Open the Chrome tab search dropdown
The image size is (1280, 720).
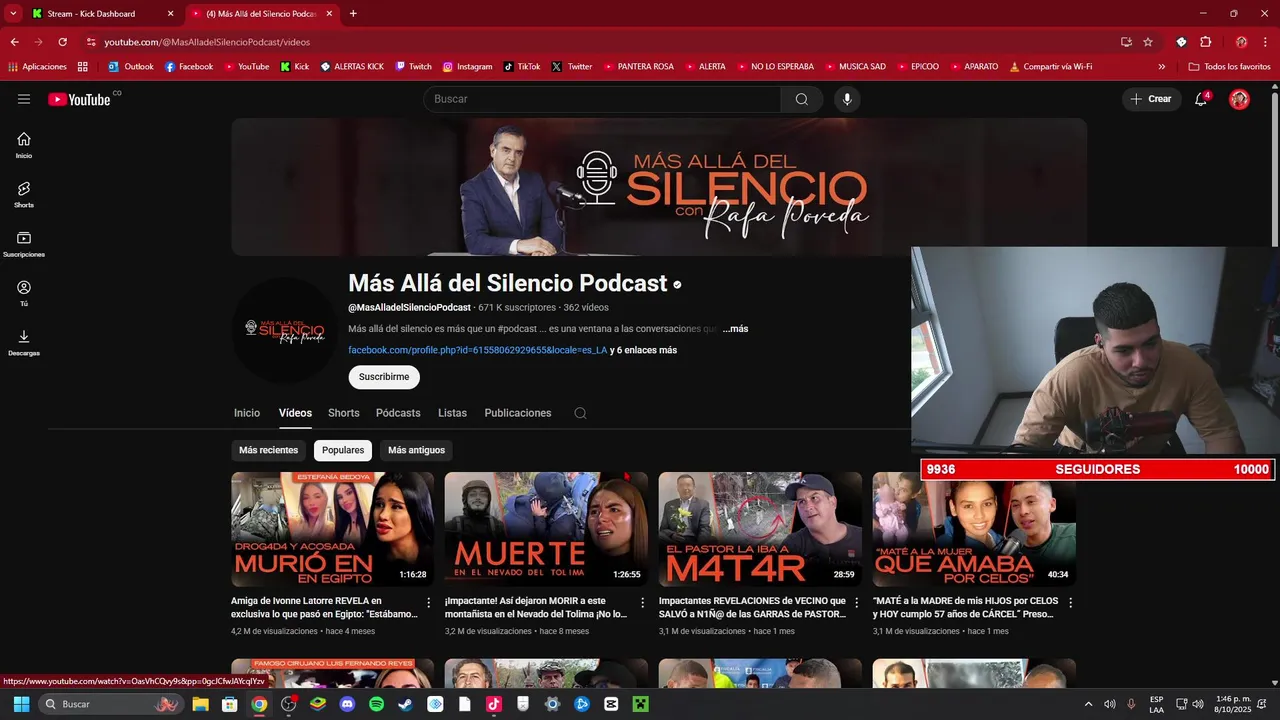13,13
